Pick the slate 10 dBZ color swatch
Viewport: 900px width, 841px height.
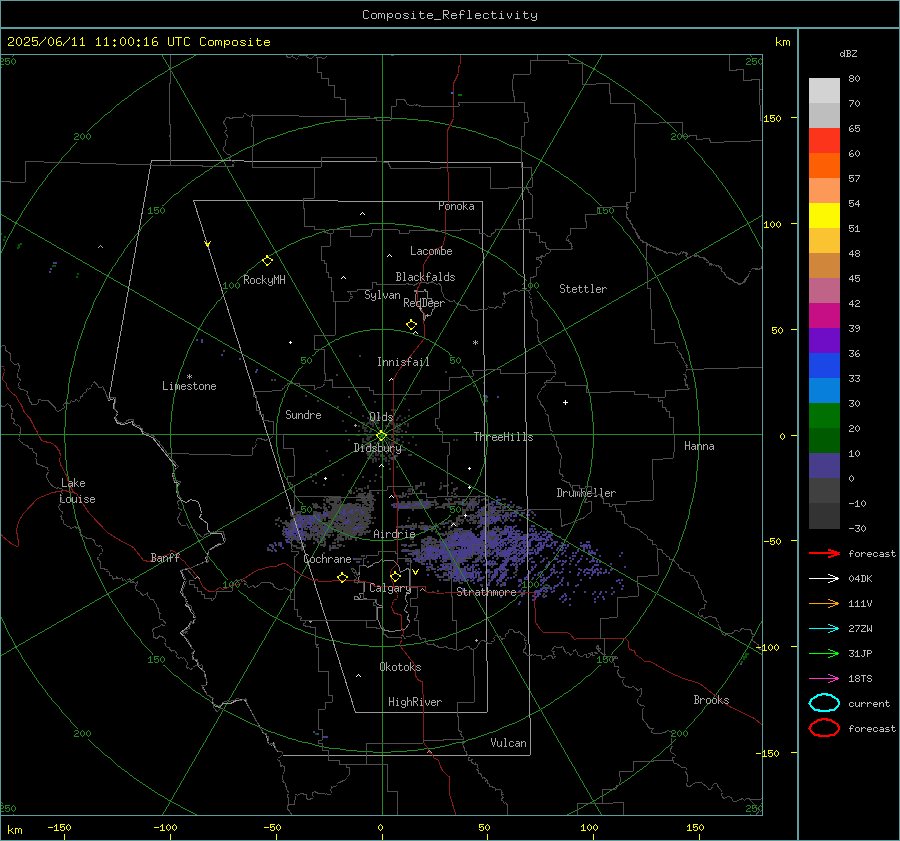(x=824, y=466)
